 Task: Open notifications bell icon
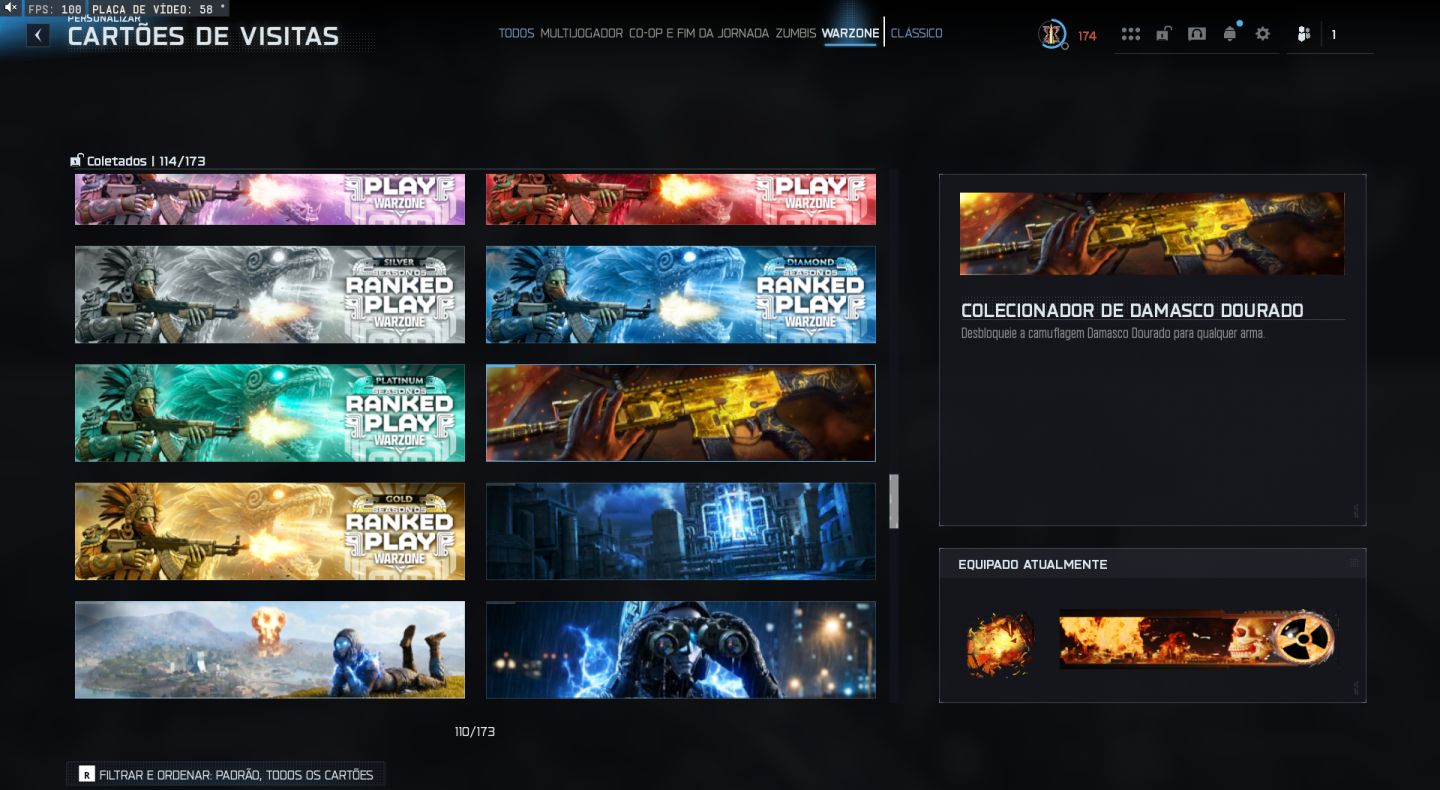[1230, 34]
